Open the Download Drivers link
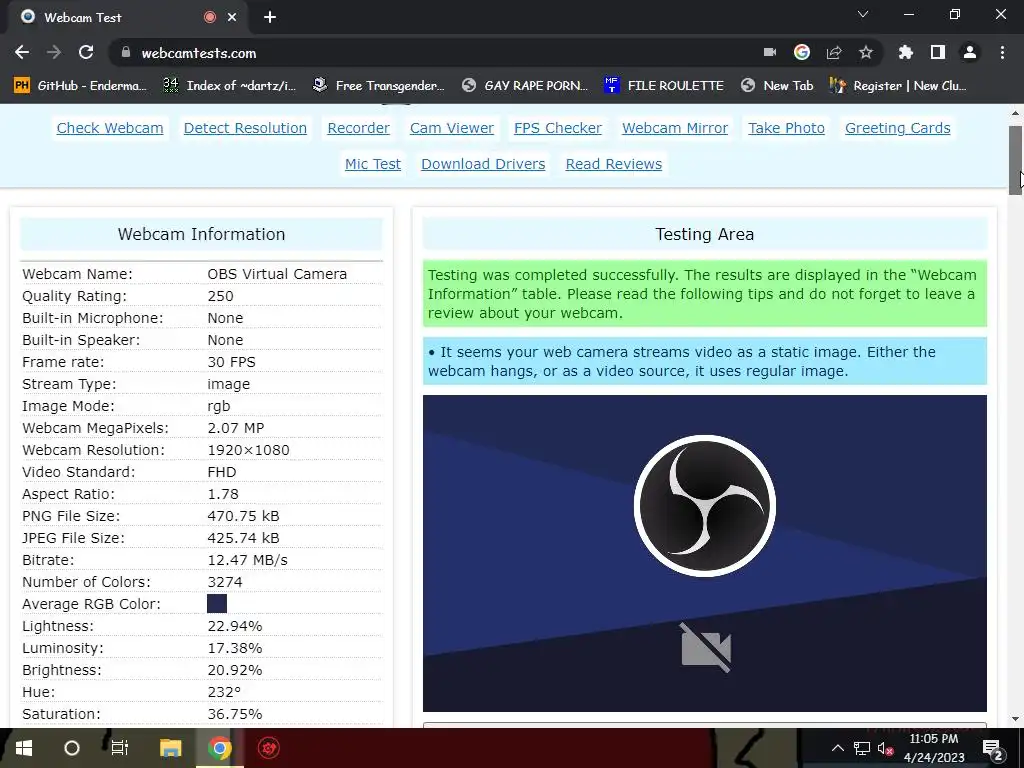The image size is (1024, 768). 483,164
